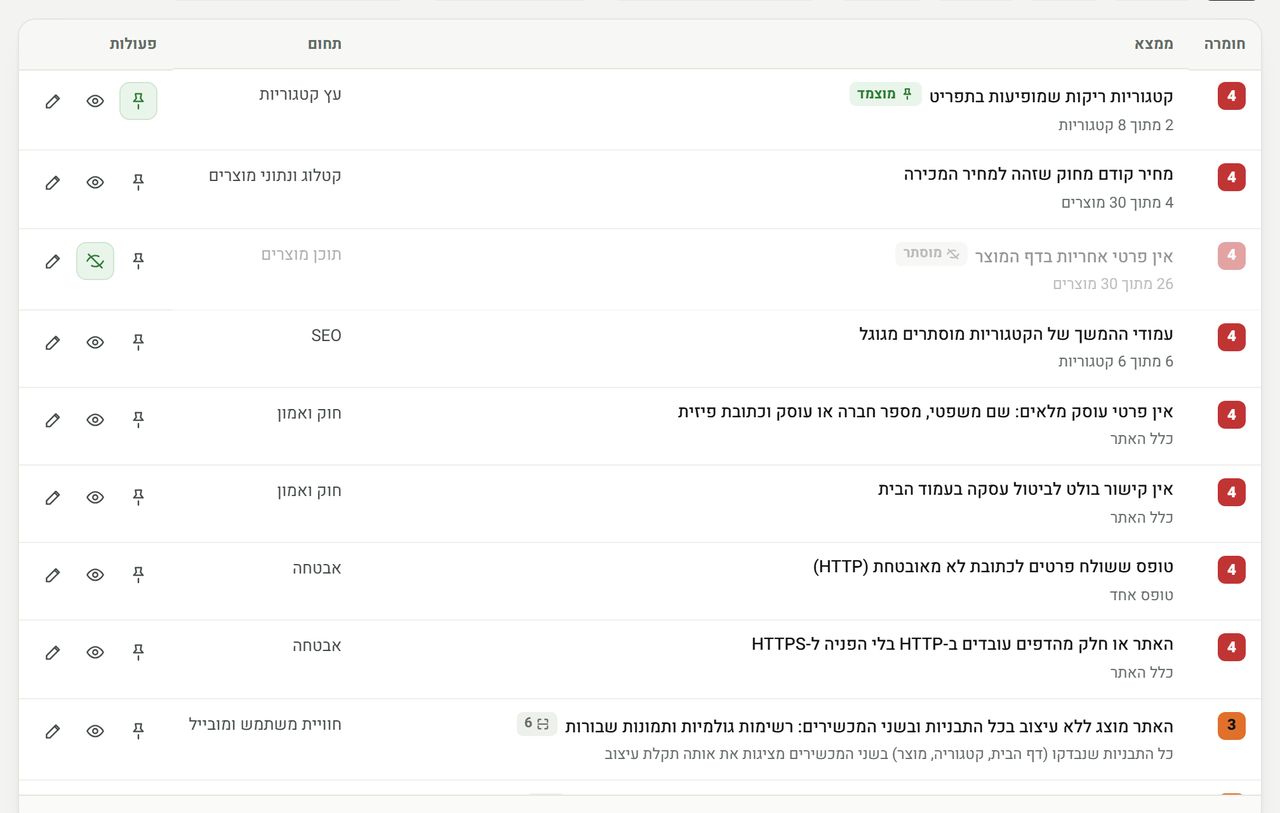
Task: Click the "2 מתוך 8 קטגוריות" subtitle
Action: [1116, 125]
